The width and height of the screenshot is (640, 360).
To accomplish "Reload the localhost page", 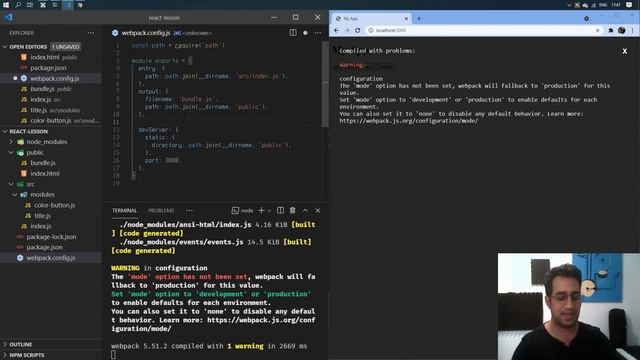I will point(358,30).
